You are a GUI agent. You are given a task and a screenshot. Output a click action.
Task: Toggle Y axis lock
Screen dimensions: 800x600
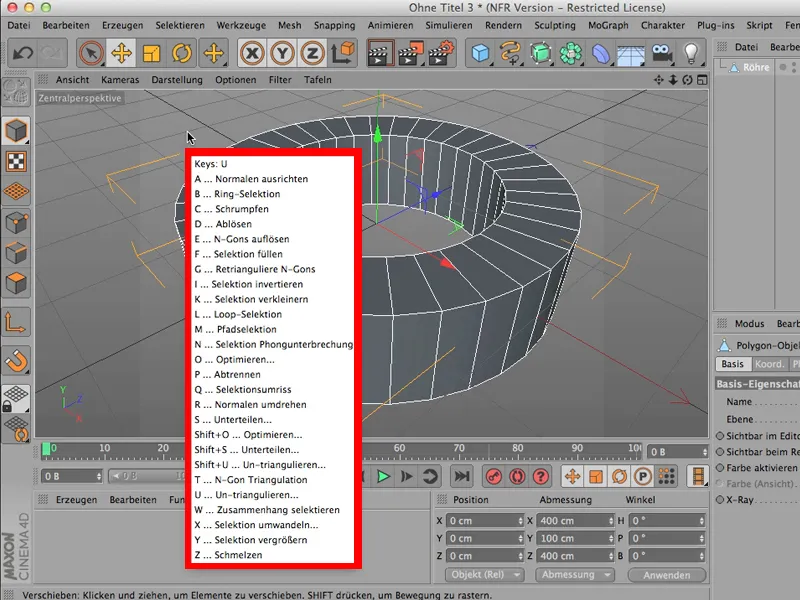[x=282, y=53]
